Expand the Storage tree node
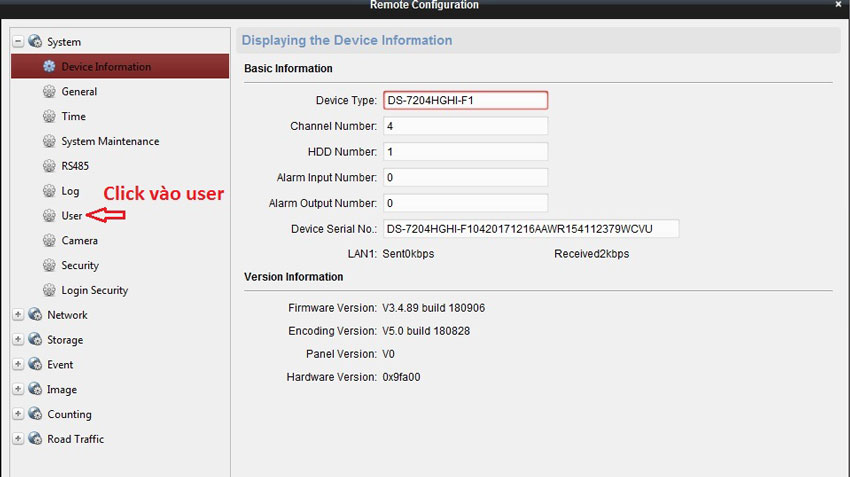Screen dimensions: 850x477 (x=18, y=340)
